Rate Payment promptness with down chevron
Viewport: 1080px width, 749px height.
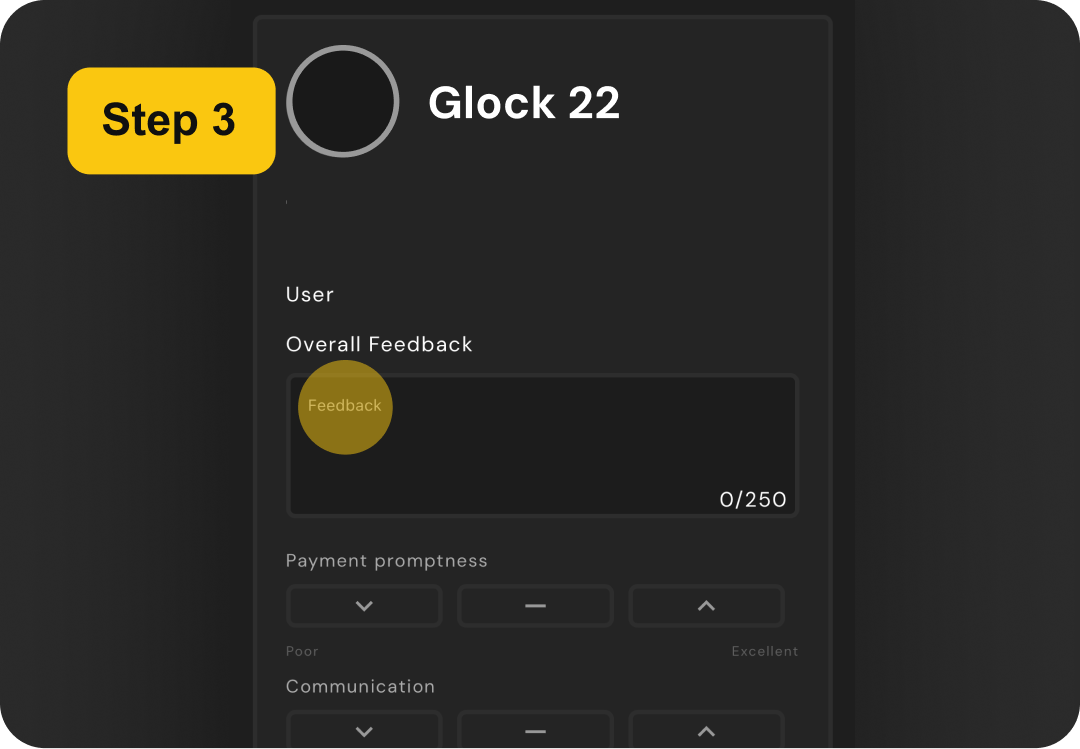[x=364, y=606]
